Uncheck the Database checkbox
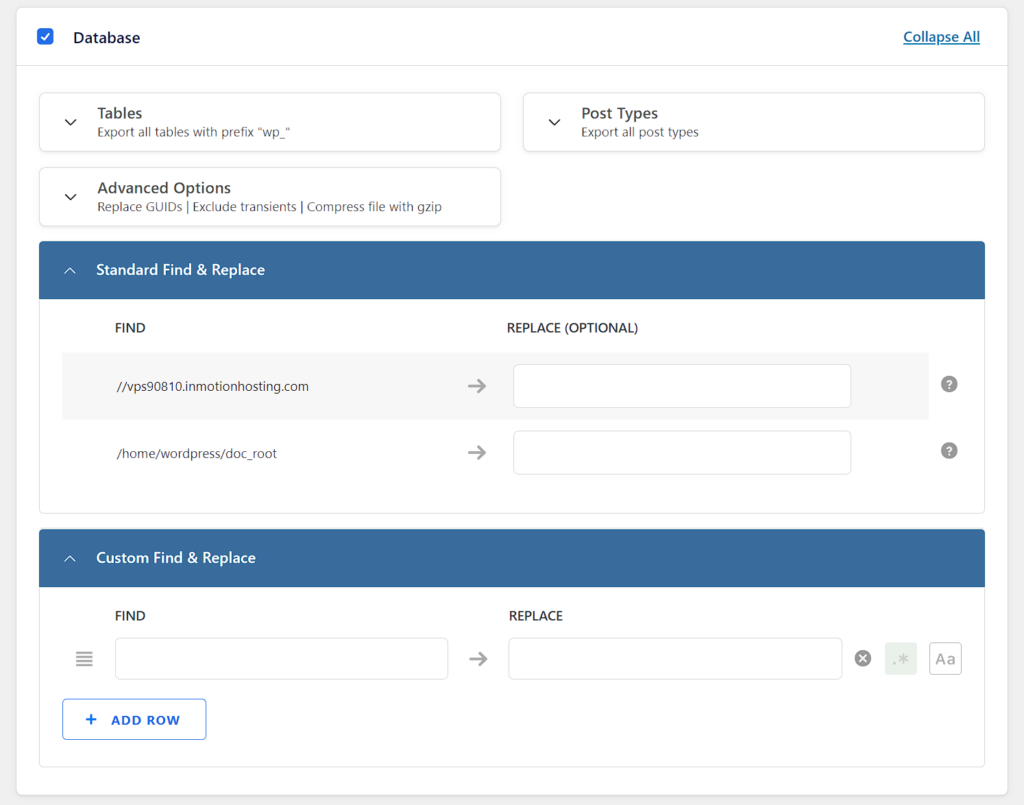The width and height of the screenshot is (1024, 805). 45,37
